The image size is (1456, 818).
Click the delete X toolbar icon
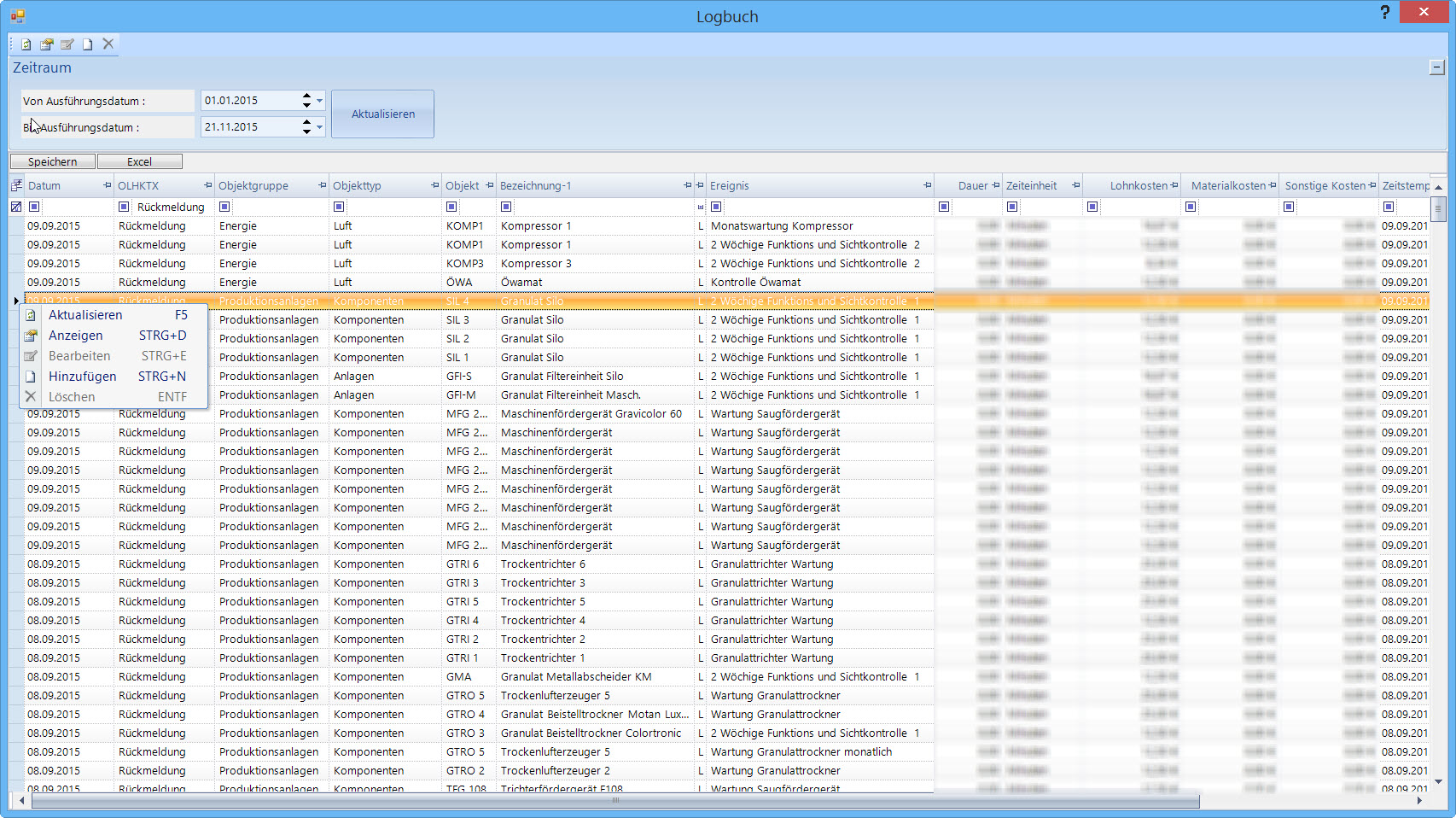coord(108,44)
